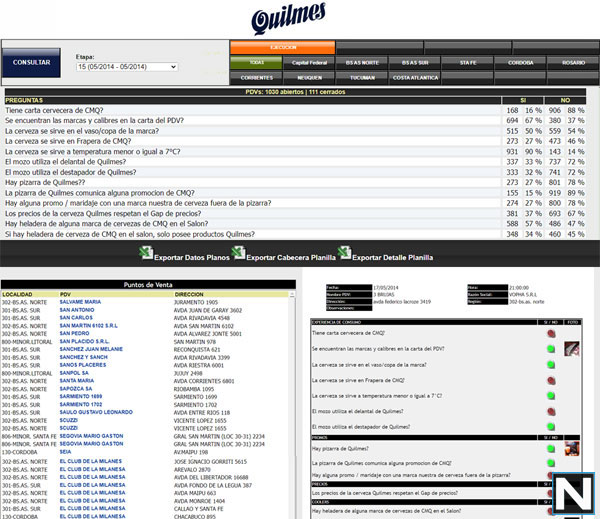
Task: Click the Quilmes logo at the top
Action: tap(289, 19)
